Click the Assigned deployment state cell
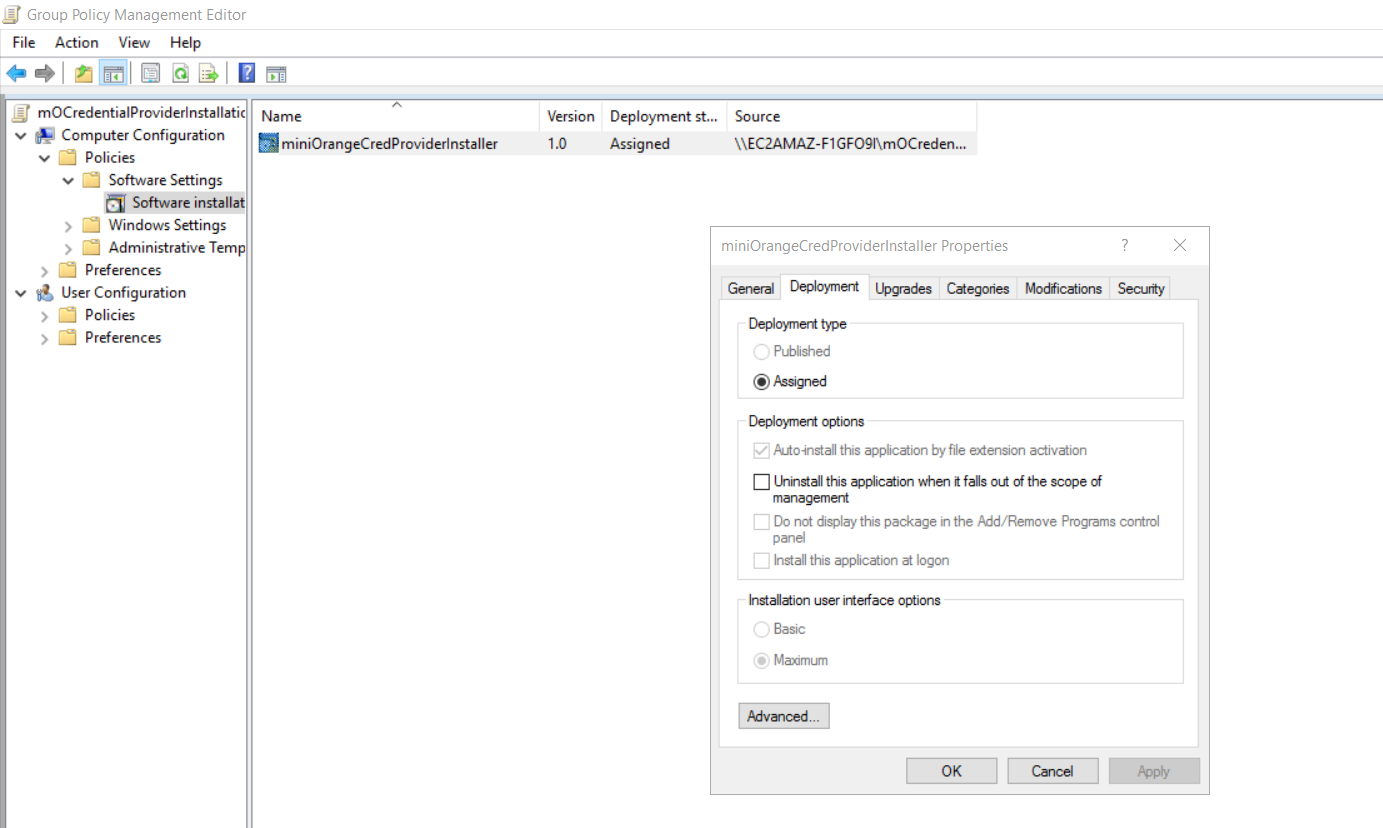 point(640,143)
